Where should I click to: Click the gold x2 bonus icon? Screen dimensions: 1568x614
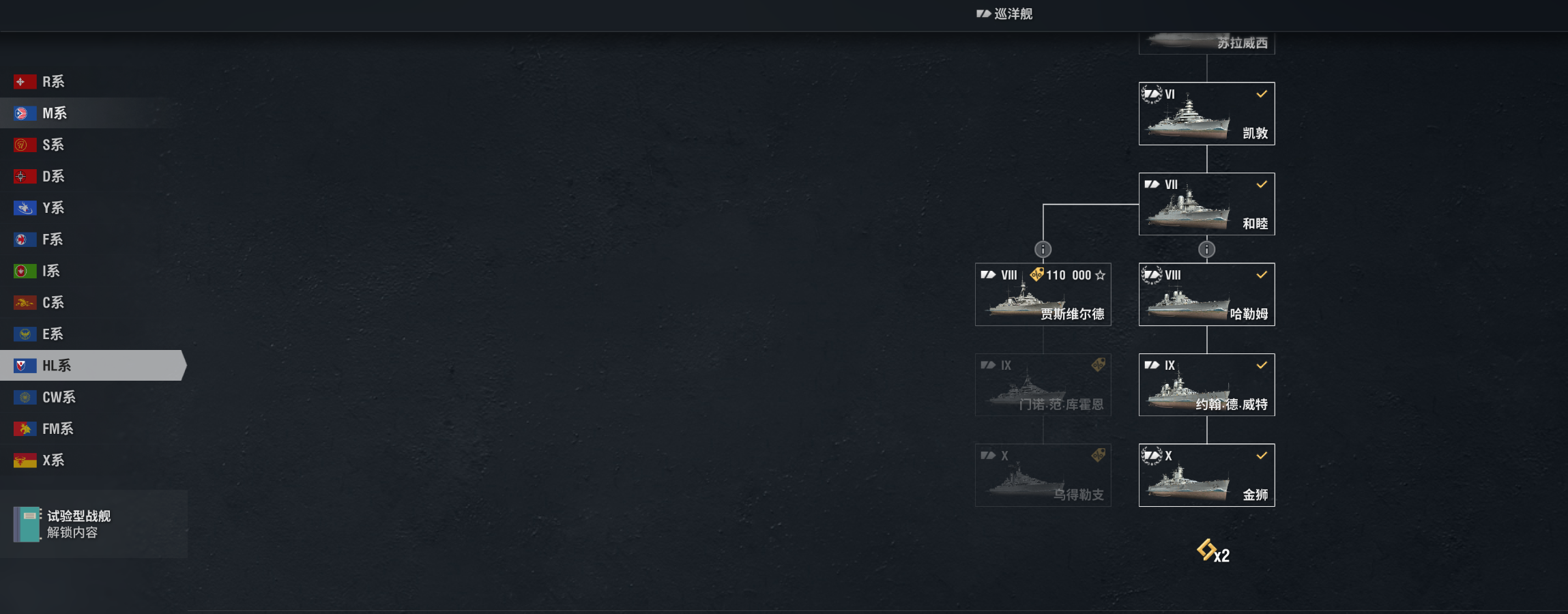pos(1213,551)
